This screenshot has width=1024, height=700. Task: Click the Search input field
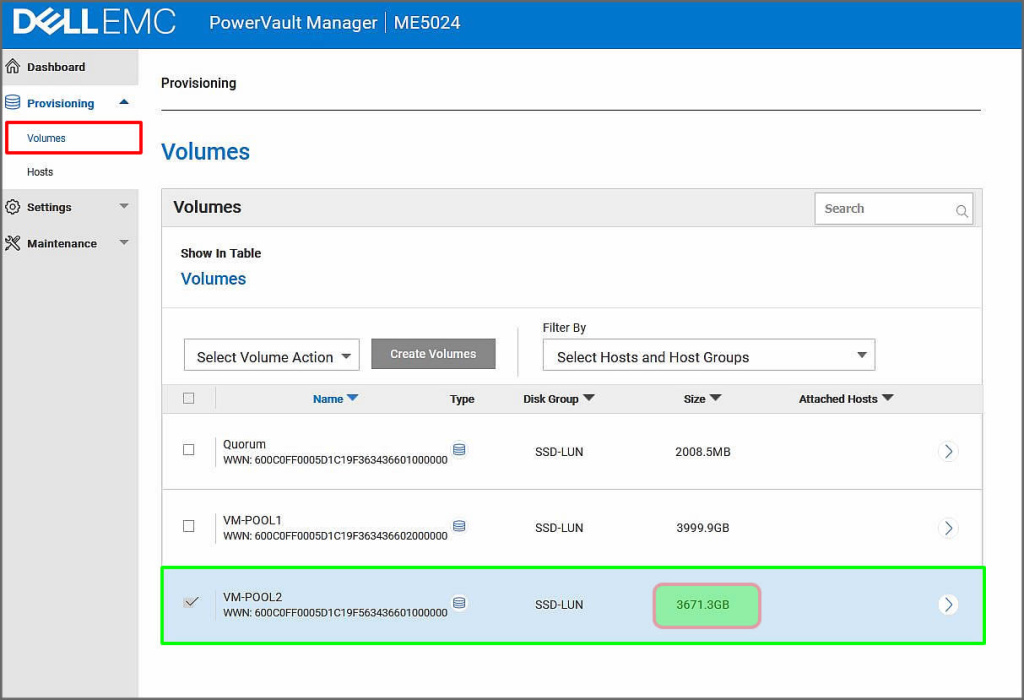click(x=882, y=209)
